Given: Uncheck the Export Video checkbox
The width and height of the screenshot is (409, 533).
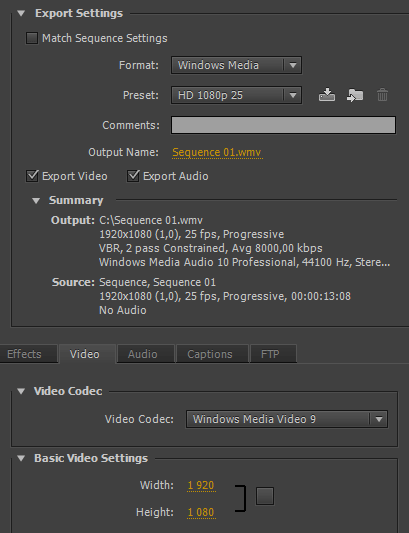Looking at the screenshot, I should pos(32,176).
